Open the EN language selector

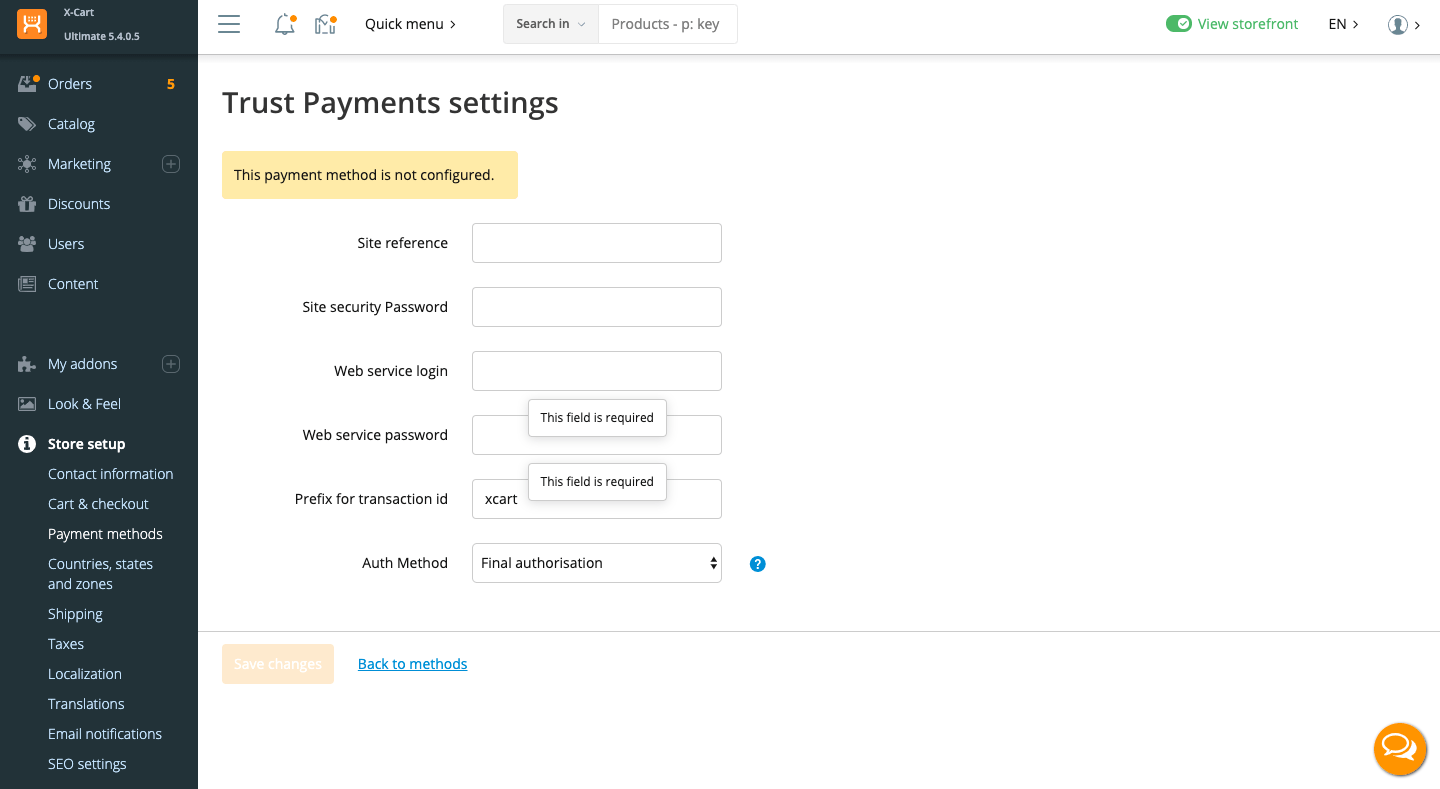point(1344,23)
